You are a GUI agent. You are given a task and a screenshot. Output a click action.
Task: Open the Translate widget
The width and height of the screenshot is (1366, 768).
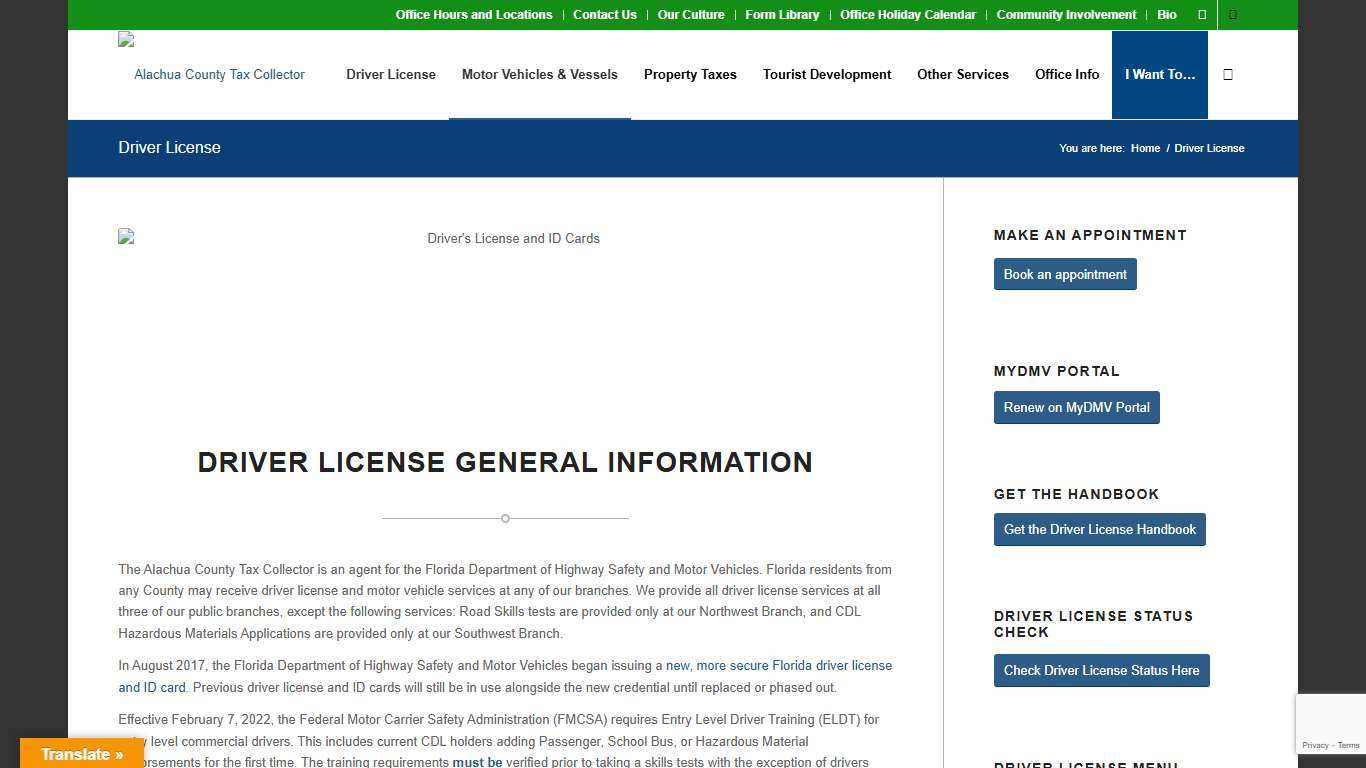81,754
